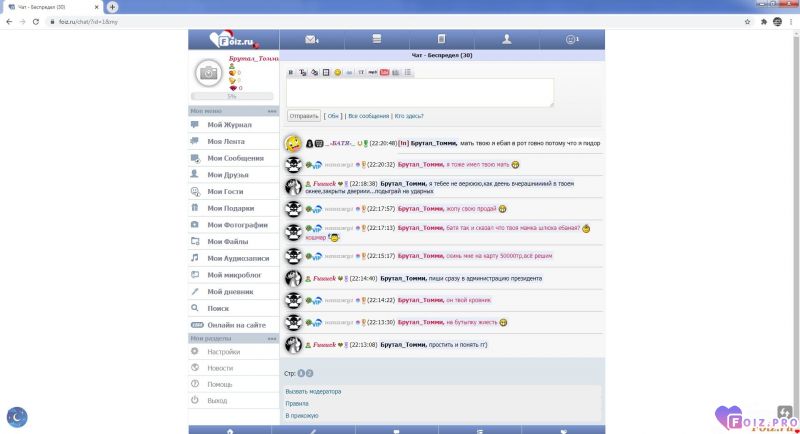Expand the 'Мое меню' section dots
Viewport: 800px width, 434px height.
coord(272,111)
